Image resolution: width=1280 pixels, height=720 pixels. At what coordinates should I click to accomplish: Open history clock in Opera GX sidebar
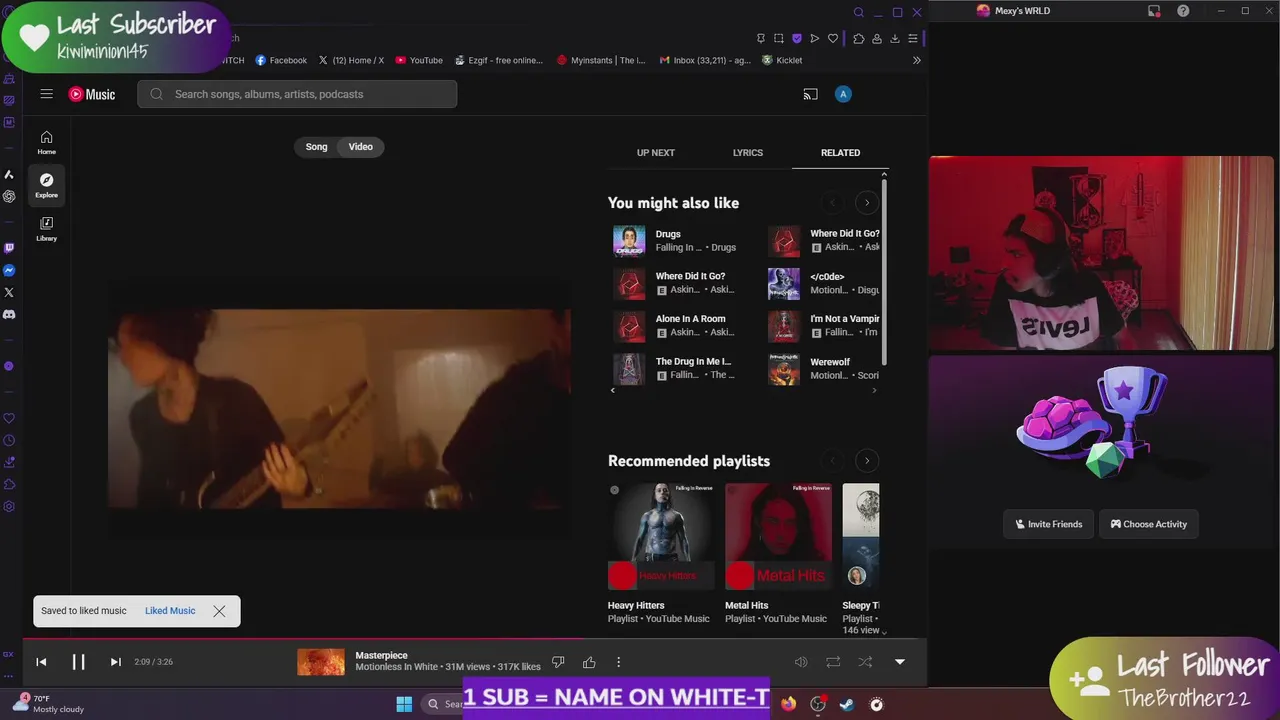point(9,440)
